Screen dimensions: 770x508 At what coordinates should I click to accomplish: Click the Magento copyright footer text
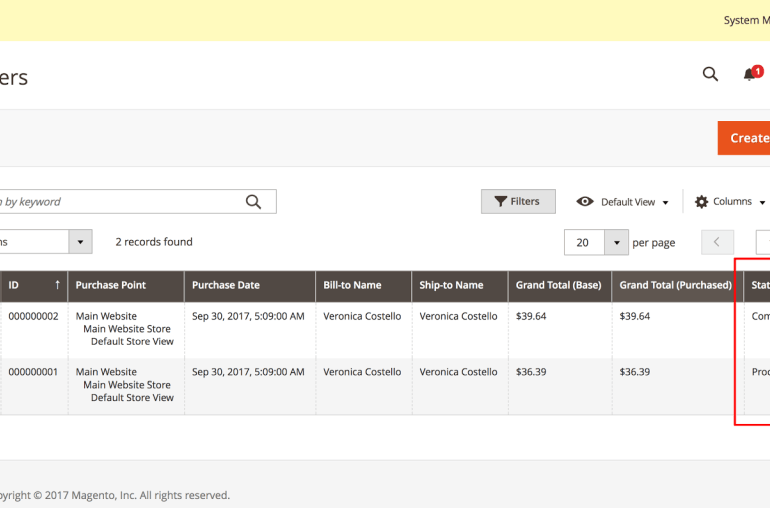[115, 495]
